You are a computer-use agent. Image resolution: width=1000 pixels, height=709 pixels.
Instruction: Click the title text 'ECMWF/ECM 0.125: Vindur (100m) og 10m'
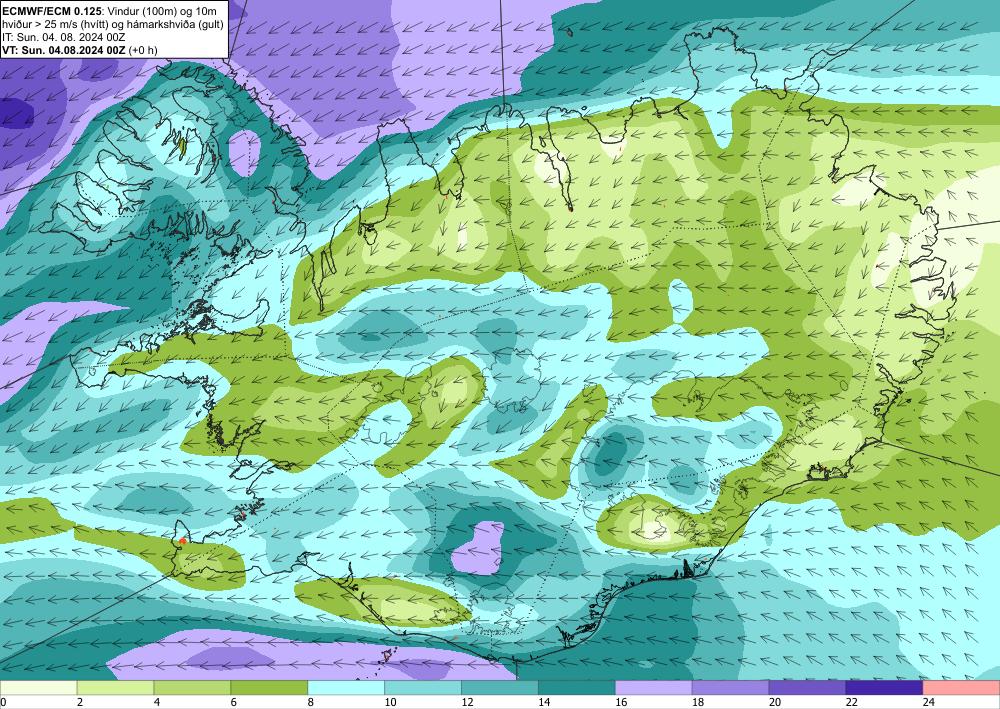point(109,11)
